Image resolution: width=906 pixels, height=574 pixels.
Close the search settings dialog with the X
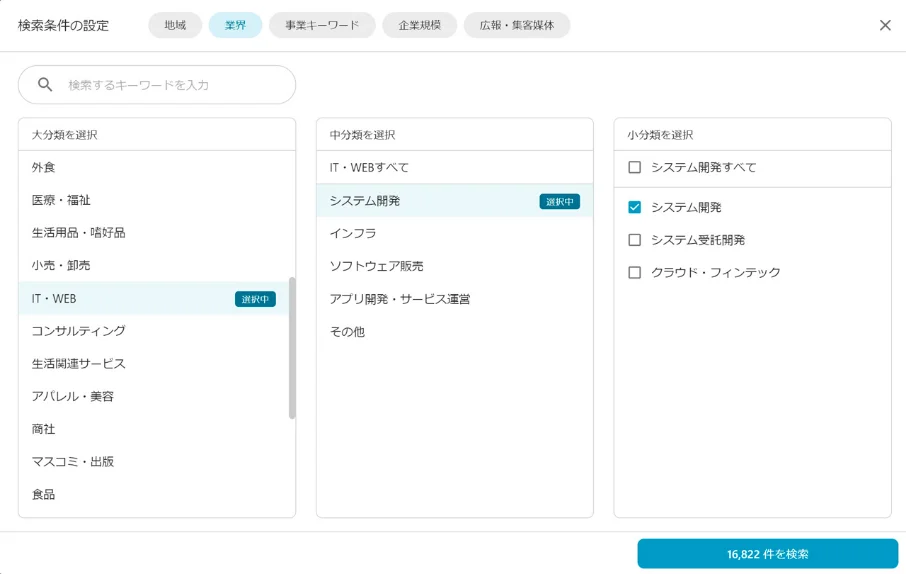pos(885,25)
